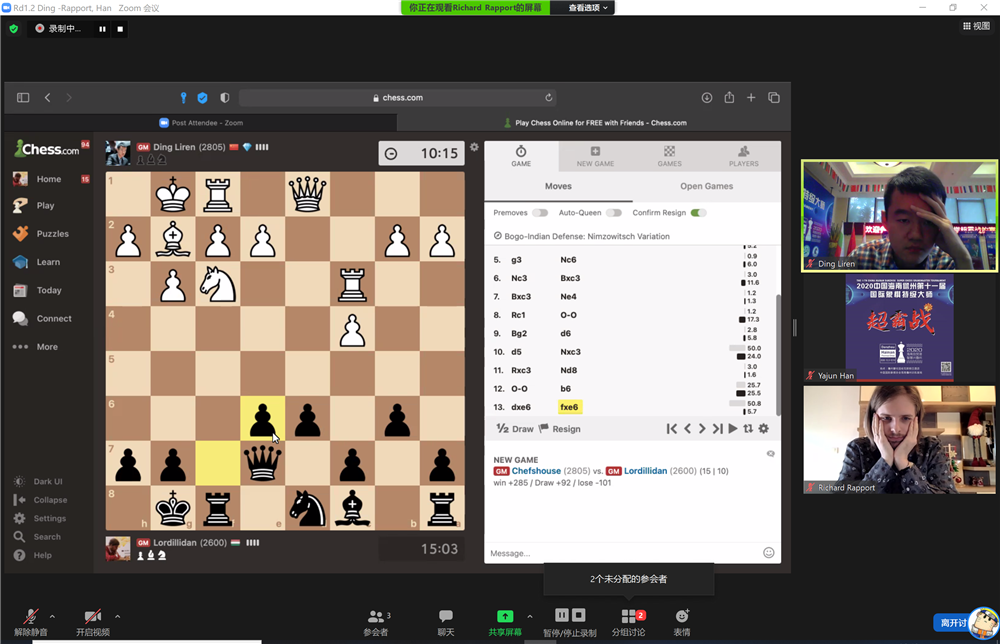Step back one move
Screen dimensions: 1000x644
(x=688, y=429)
